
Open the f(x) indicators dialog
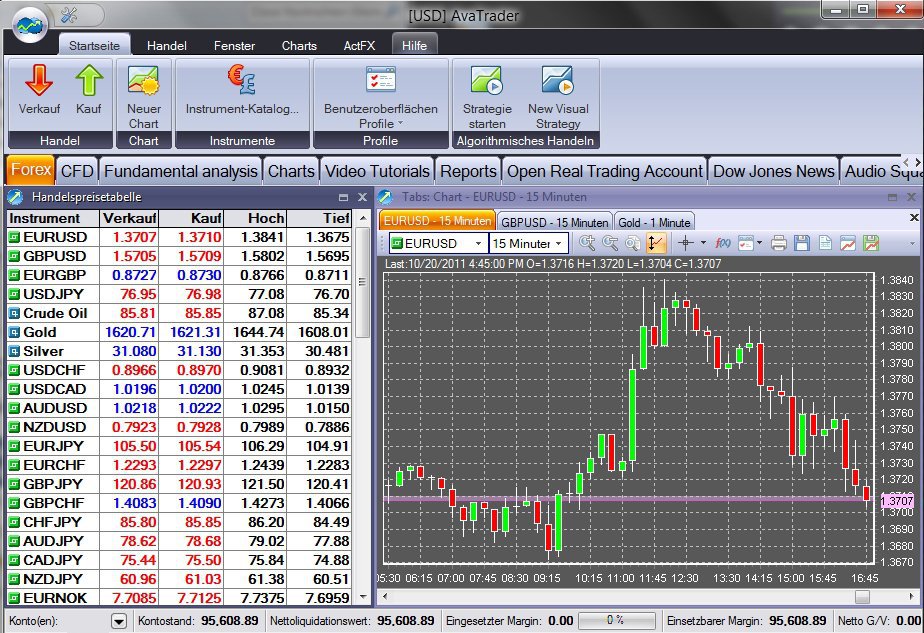click(722, 243)
